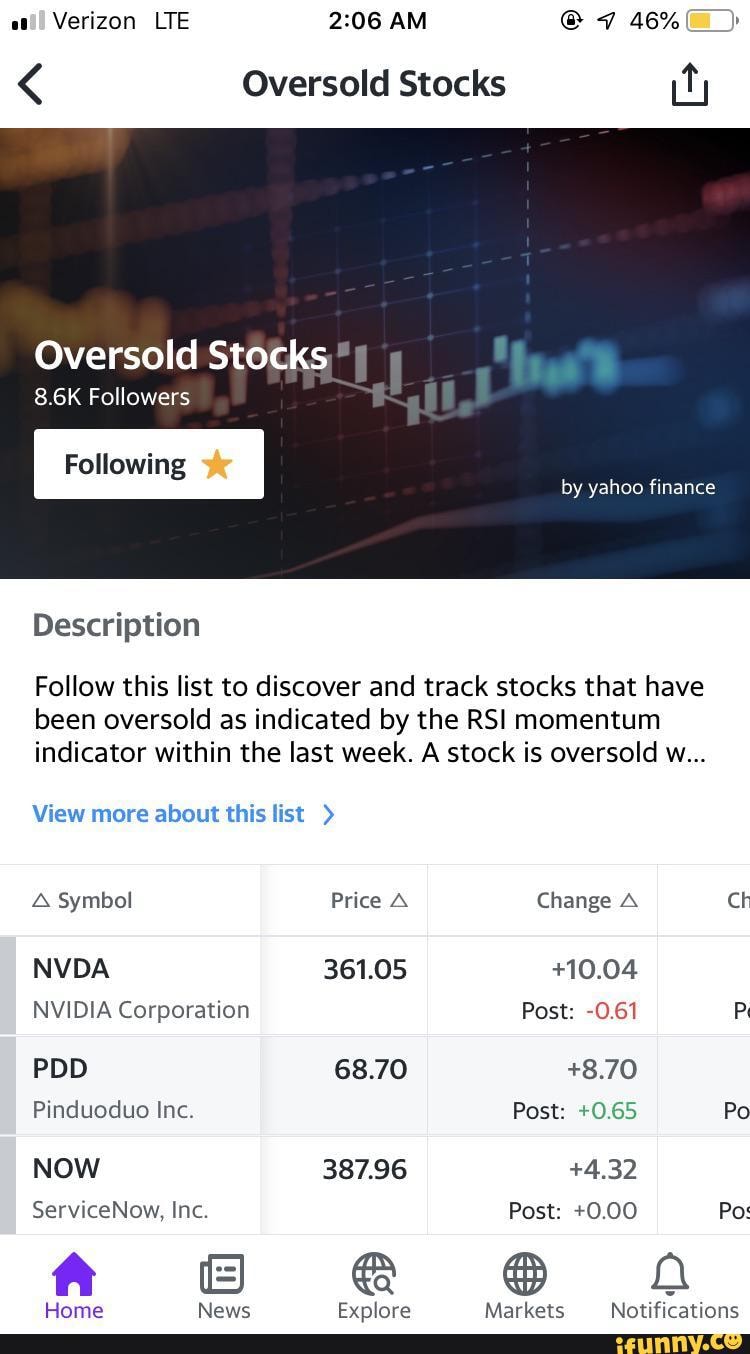Tap the NVDA price 361.05
This screenshot has height=1354, width=750.
(365, 970)
